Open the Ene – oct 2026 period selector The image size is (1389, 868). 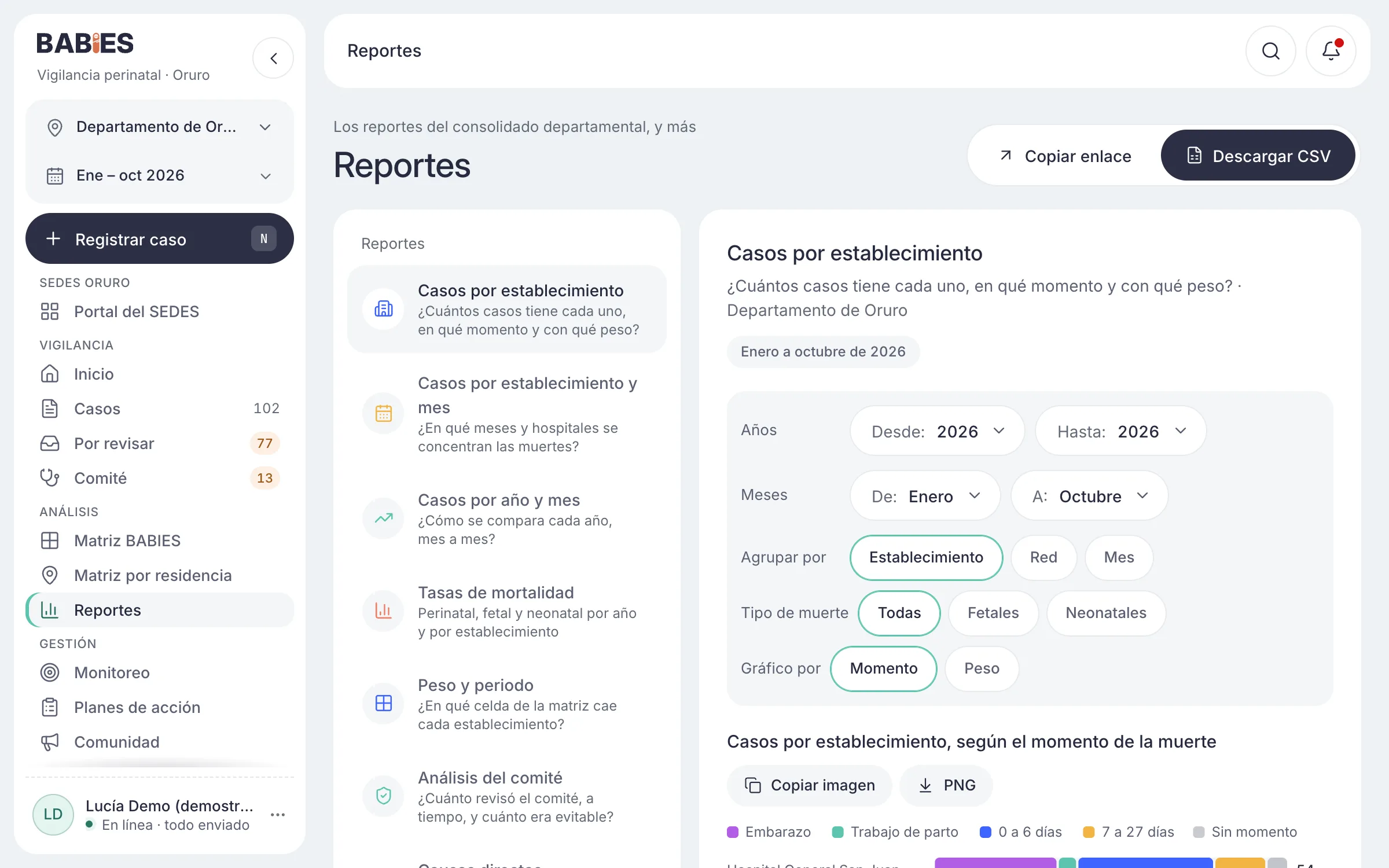point(160,175)
